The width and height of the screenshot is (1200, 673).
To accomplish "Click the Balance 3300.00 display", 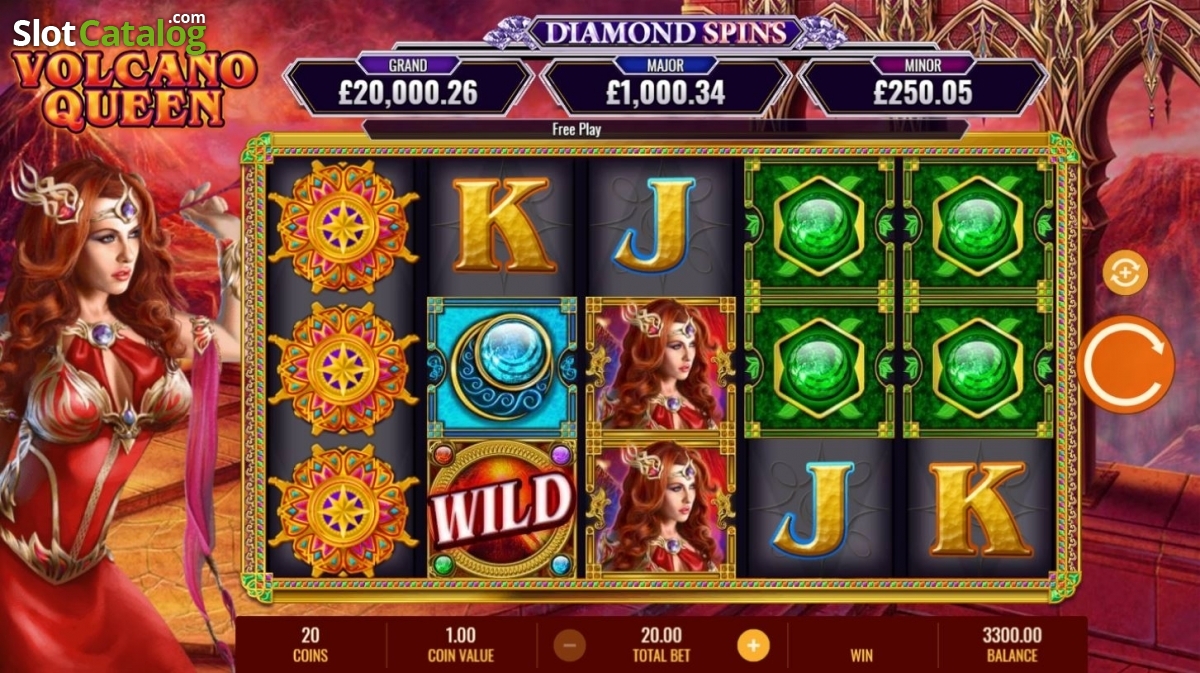I will point(1013,645).
